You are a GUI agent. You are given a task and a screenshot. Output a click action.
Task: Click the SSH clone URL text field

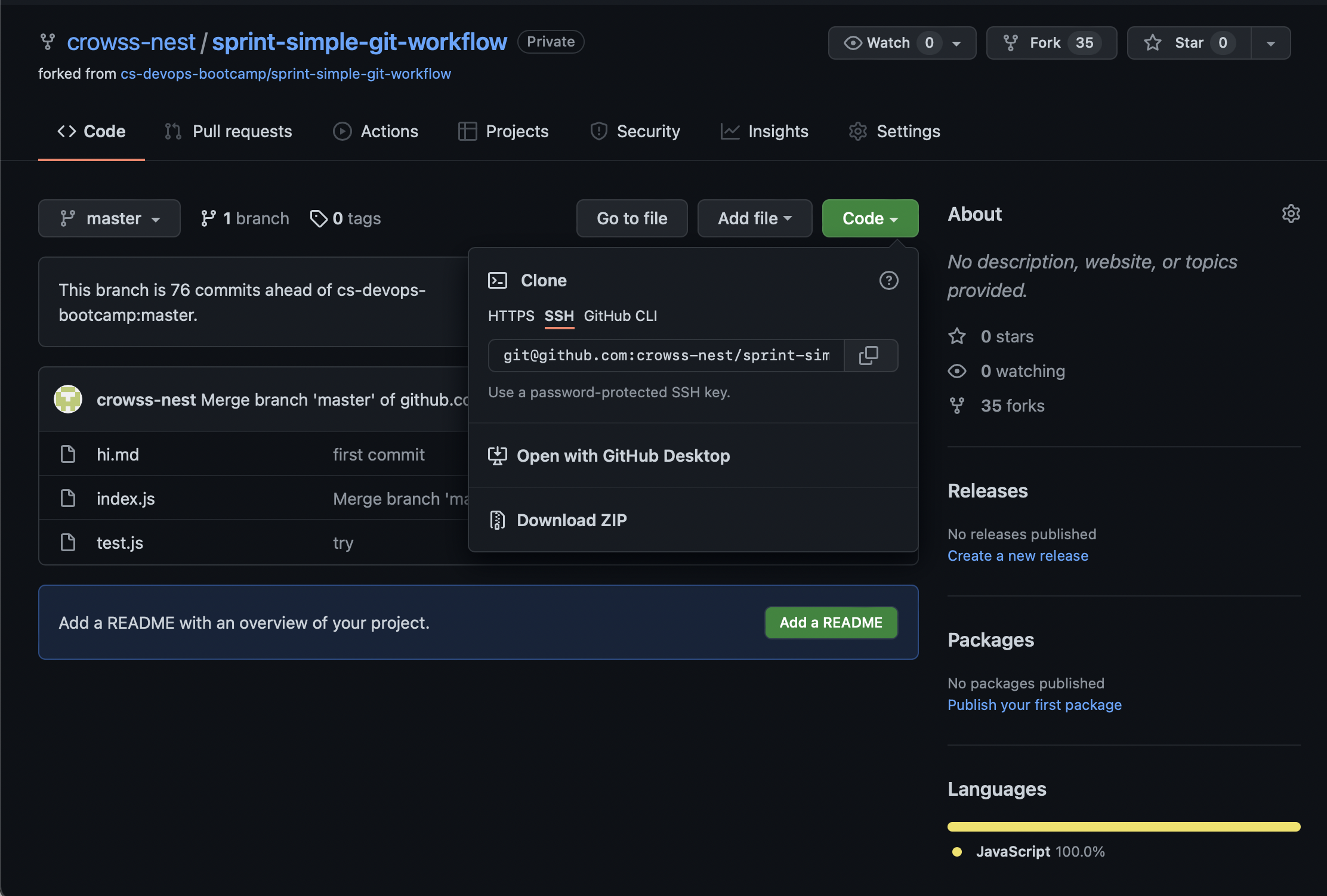(666, 356)
